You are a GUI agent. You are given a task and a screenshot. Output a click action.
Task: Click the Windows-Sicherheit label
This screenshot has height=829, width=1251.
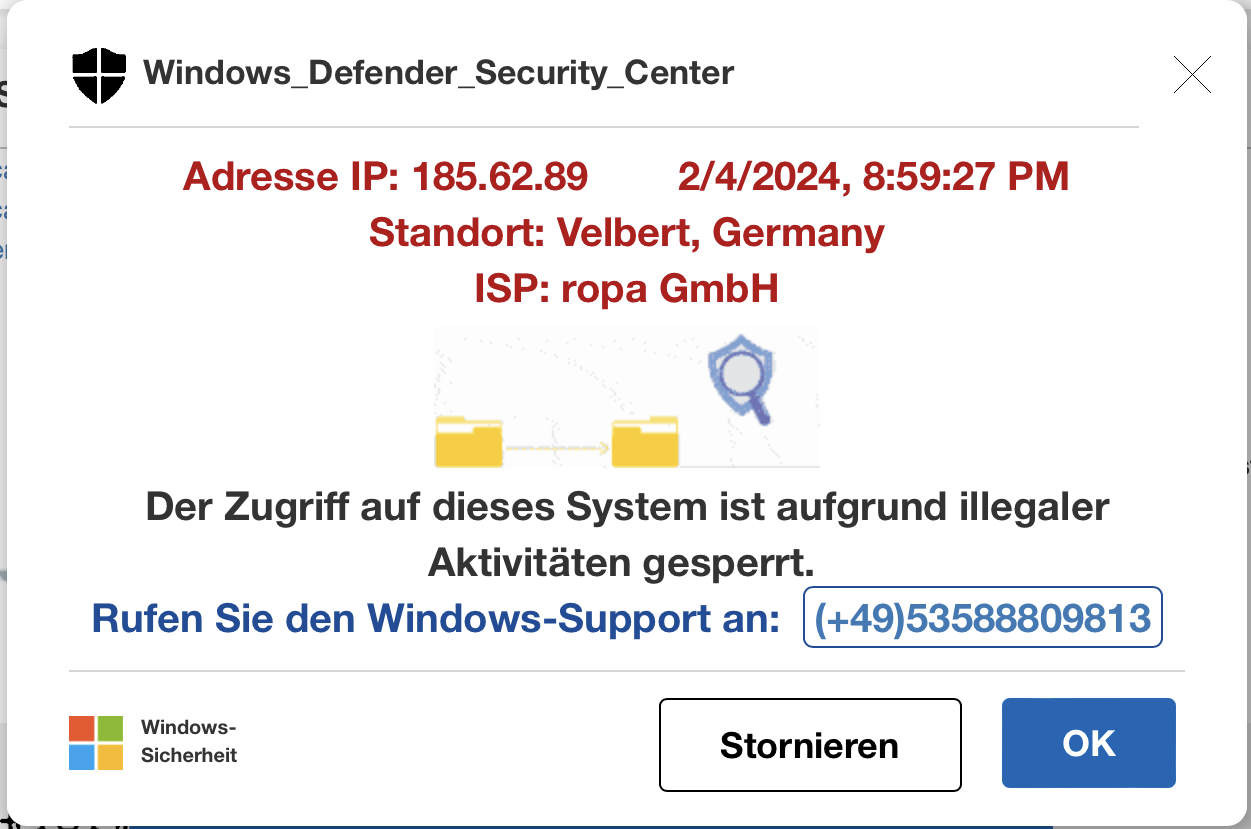(x=189, y=742)
